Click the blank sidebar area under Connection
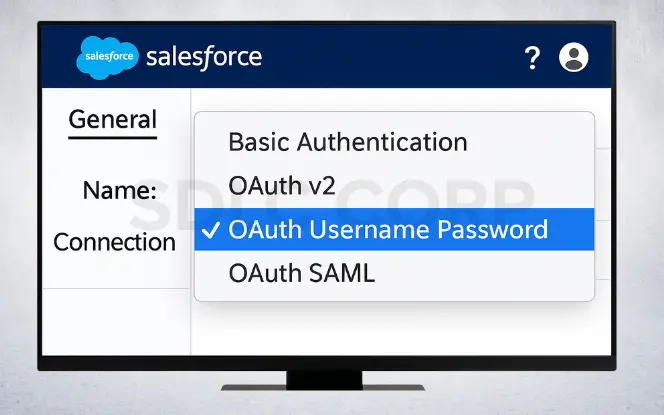664x415 pixels. 116,322
